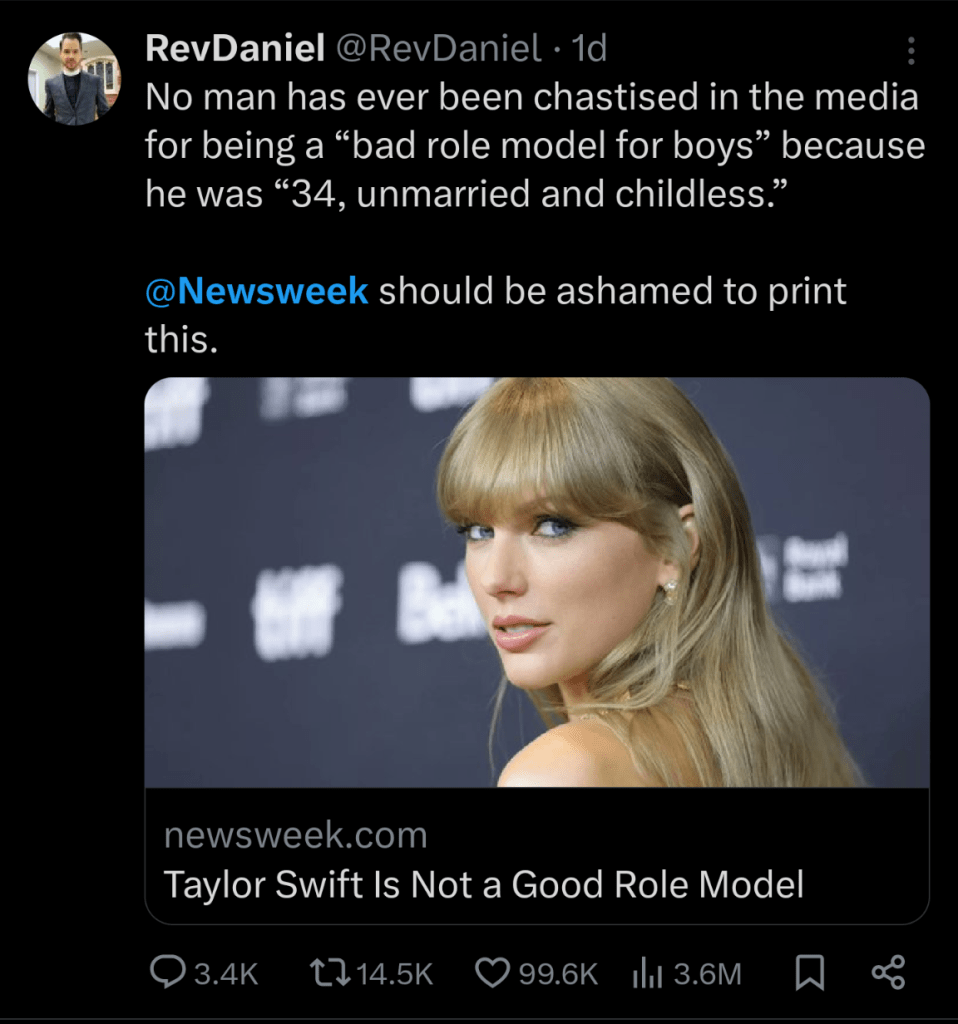Open the article preview image
The width and height of the screenshot is (958, 1024).
pos(537,582)
